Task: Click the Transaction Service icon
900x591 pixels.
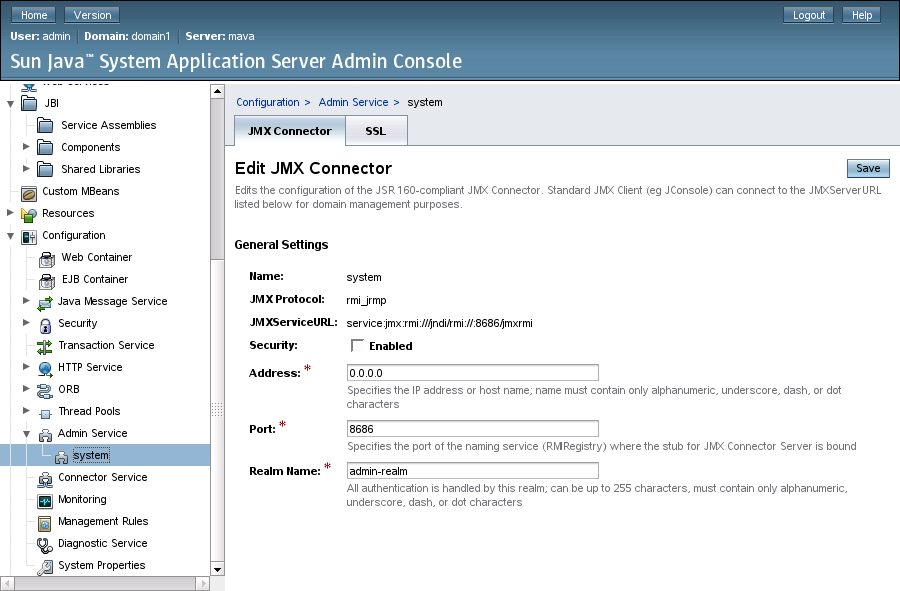Action: pos(44,346)
